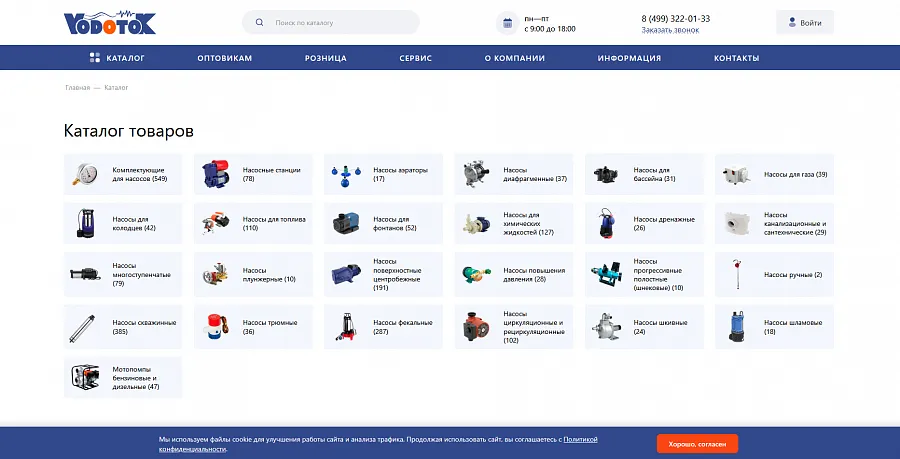The width and height of the screenshot is (900, 459).
Task: Open the Розница menu item
Action: [x=325, y=58]
